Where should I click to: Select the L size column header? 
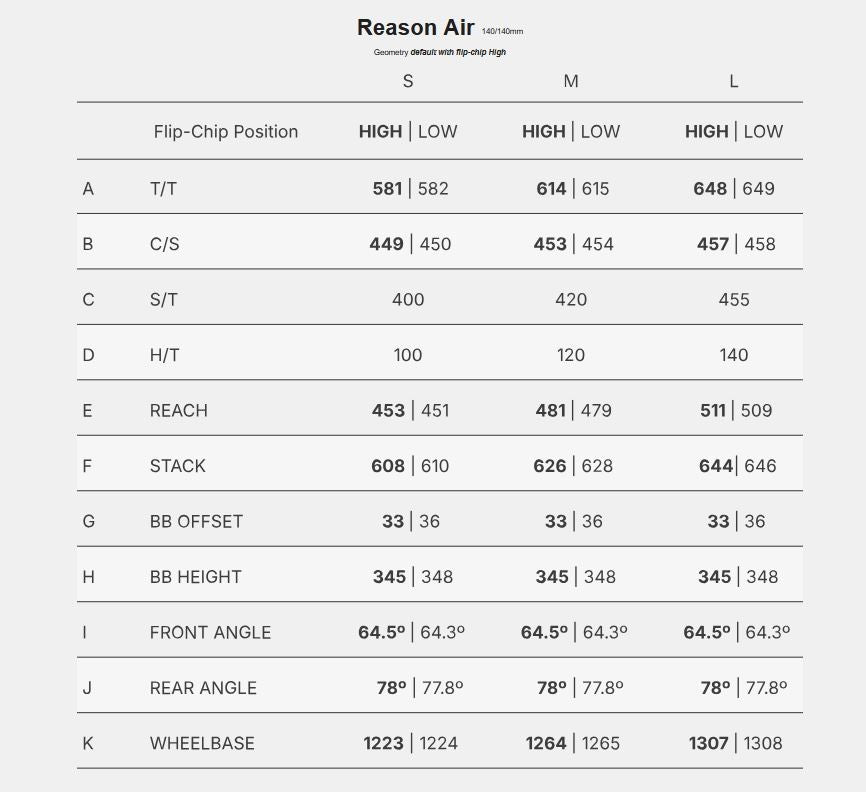(x=734, y=81)
